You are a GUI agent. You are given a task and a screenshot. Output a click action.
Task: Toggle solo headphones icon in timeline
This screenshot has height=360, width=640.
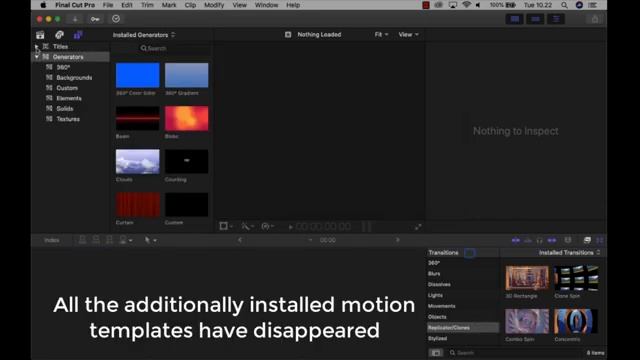coord(540,240)
